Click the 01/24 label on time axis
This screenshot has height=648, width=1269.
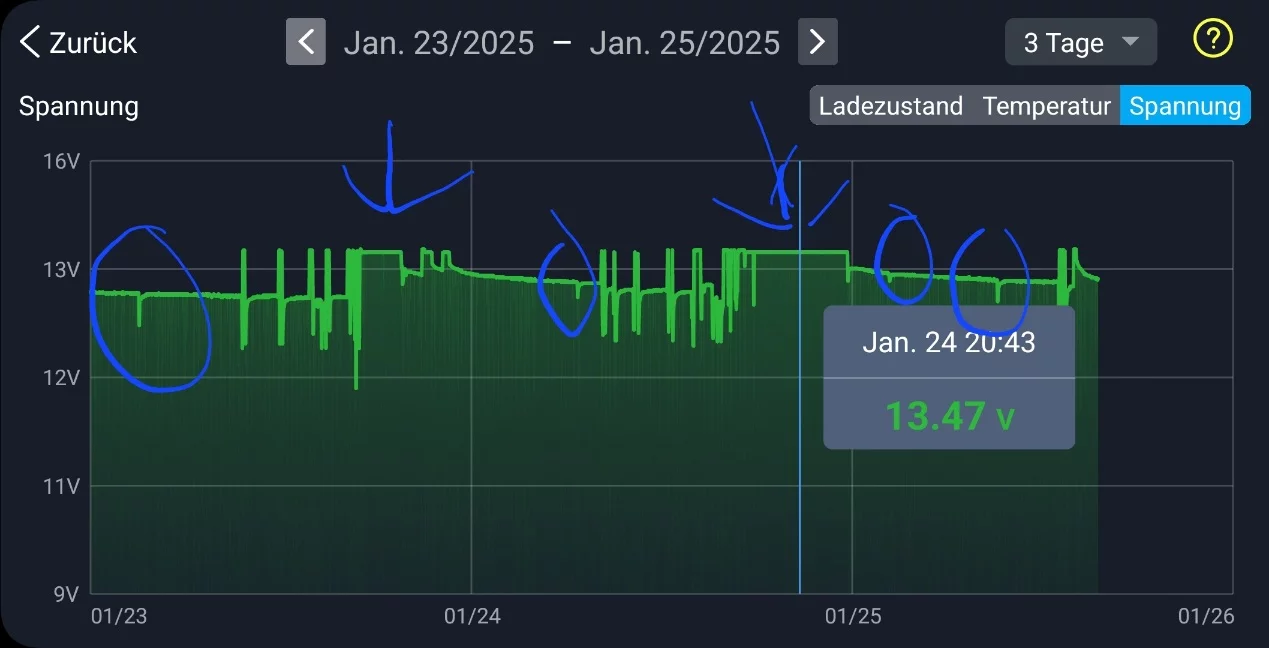pos(470,617)
